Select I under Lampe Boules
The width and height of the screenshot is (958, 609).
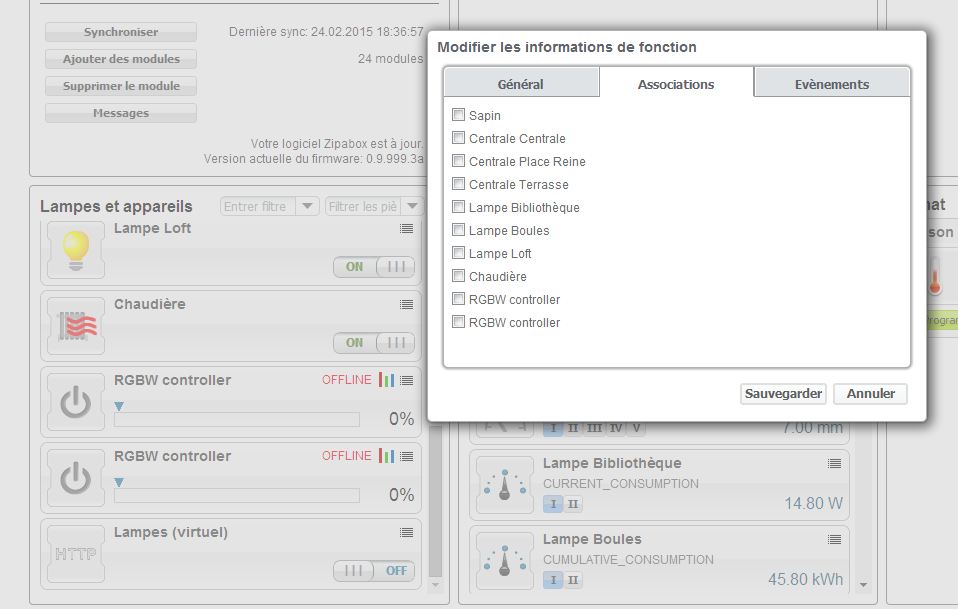coord(553,580)
